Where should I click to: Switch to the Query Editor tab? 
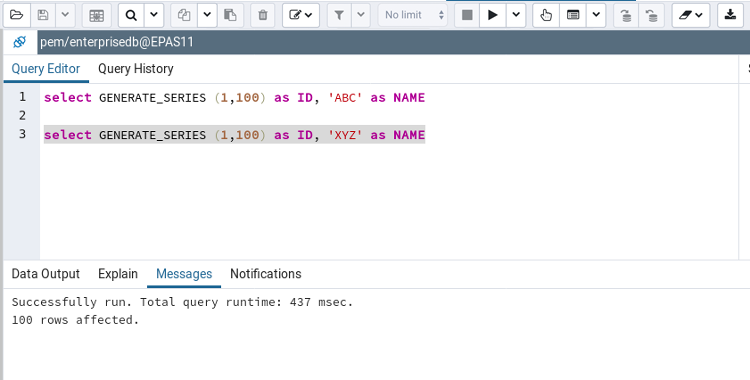[x=46, y=69]
